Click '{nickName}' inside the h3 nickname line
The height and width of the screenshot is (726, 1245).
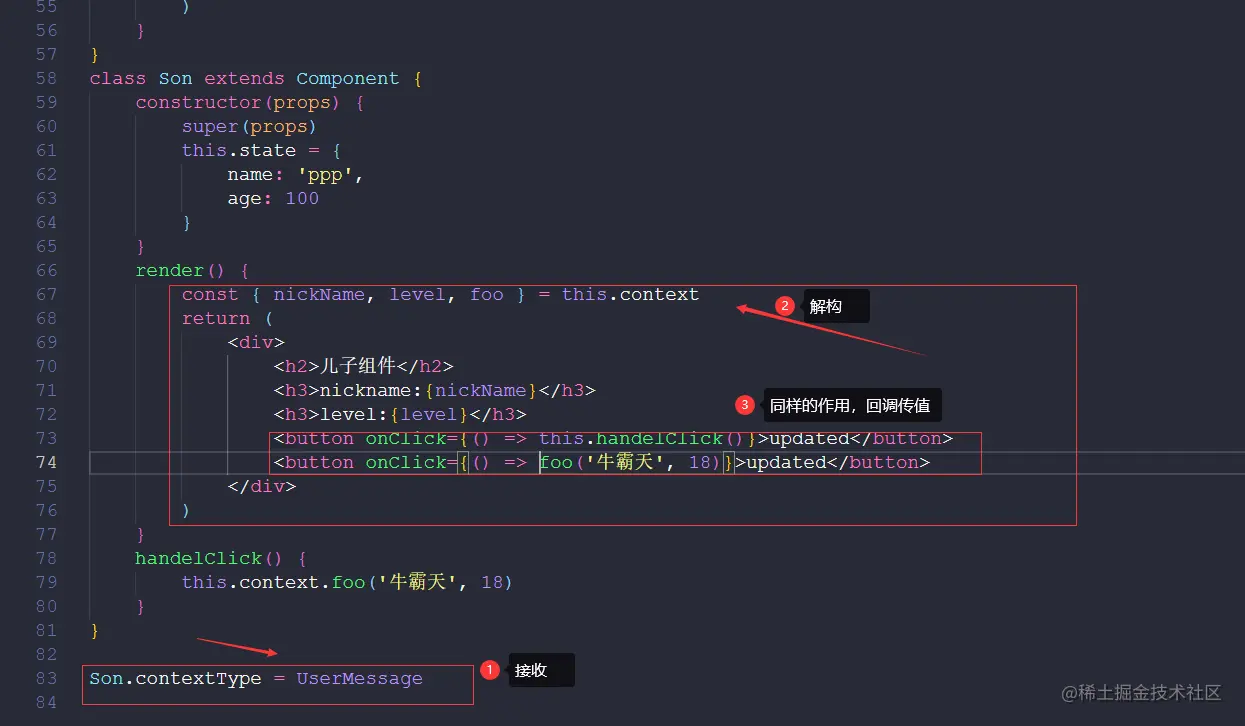pyautogui.click(x=480, y=390)
